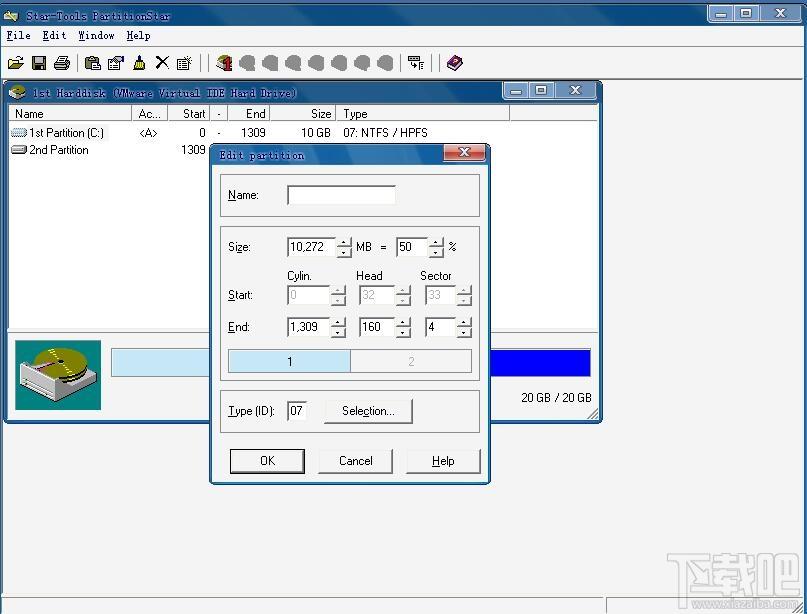Click the 1st Harddisk window title icon
This screenshot has height=614, width=807.
pos(17,93)
